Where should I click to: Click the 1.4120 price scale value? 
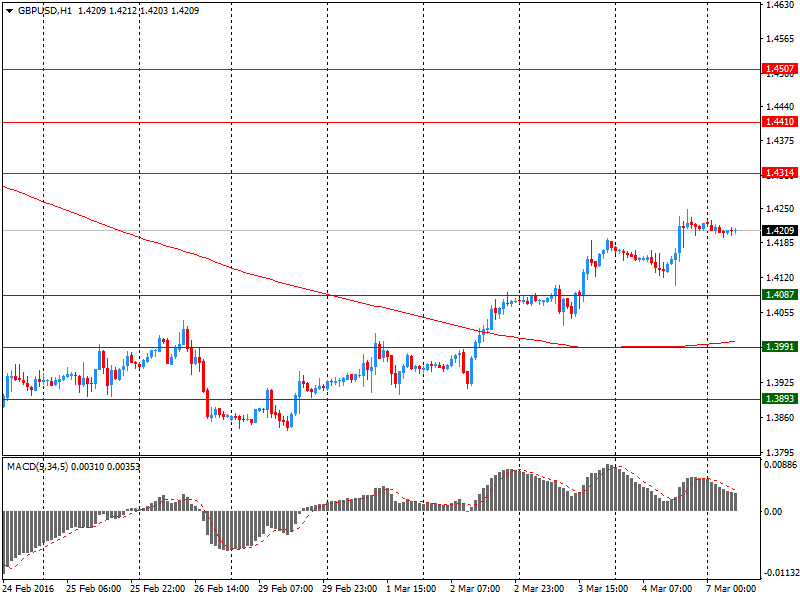[x=780, y=278]
